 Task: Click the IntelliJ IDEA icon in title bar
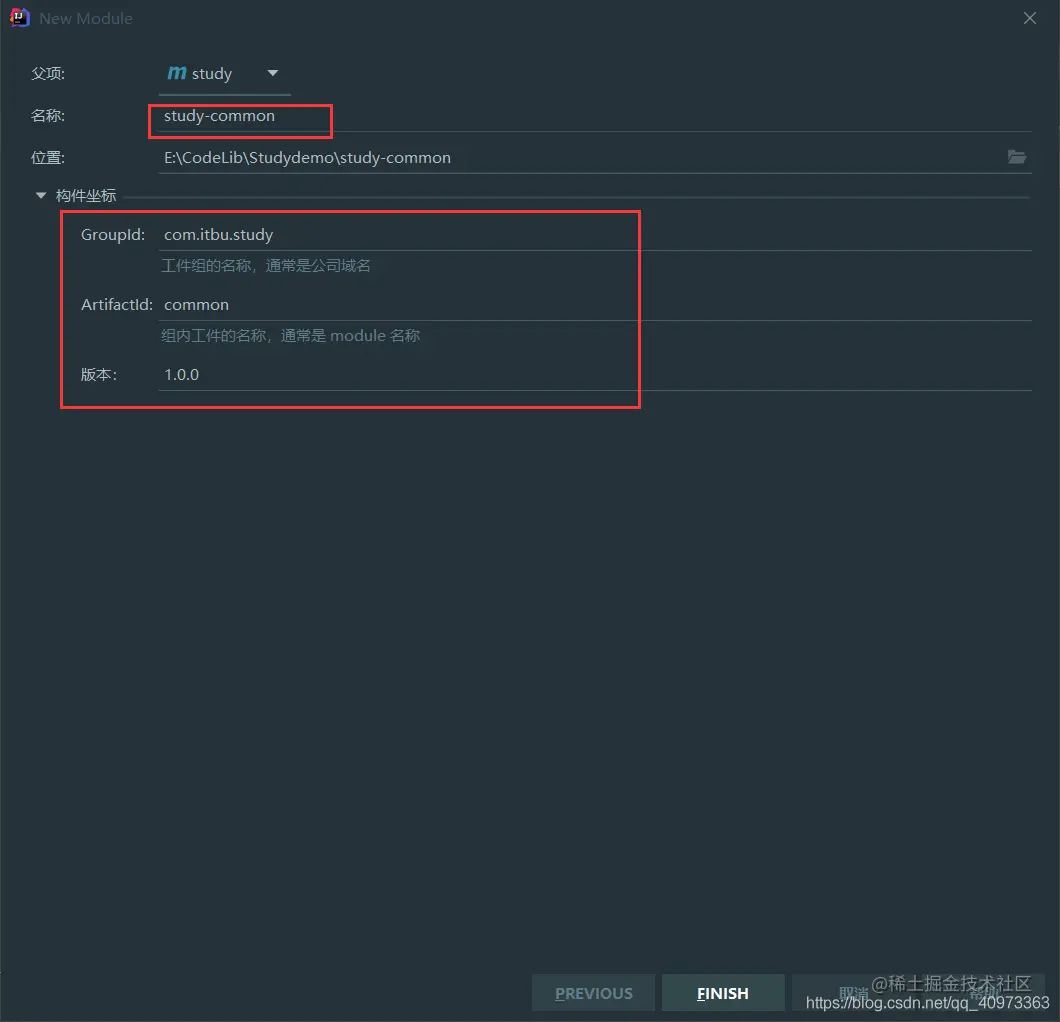20,18
